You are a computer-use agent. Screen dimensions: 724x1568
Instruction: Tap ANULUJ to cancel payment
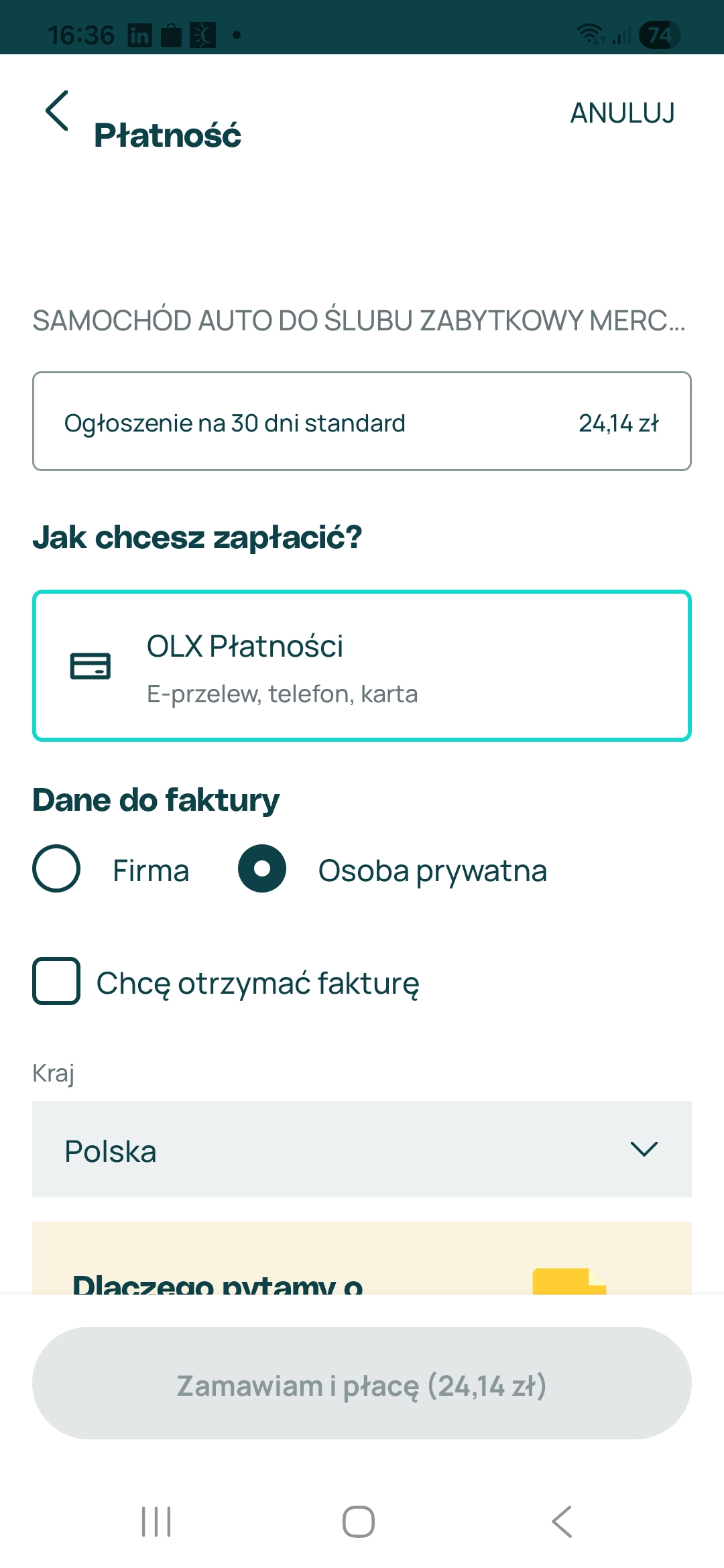pos(622,113)
